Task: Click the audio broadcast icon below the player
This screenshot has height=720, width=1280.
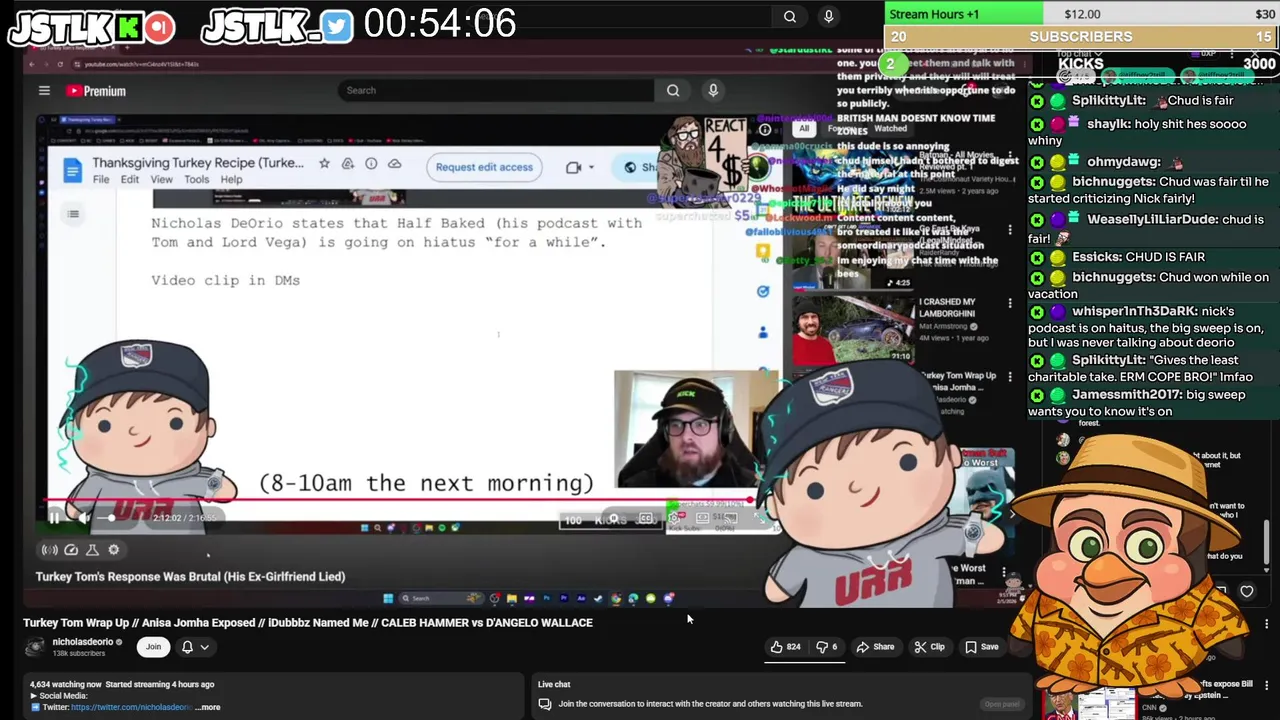Action: pos(49,549)
